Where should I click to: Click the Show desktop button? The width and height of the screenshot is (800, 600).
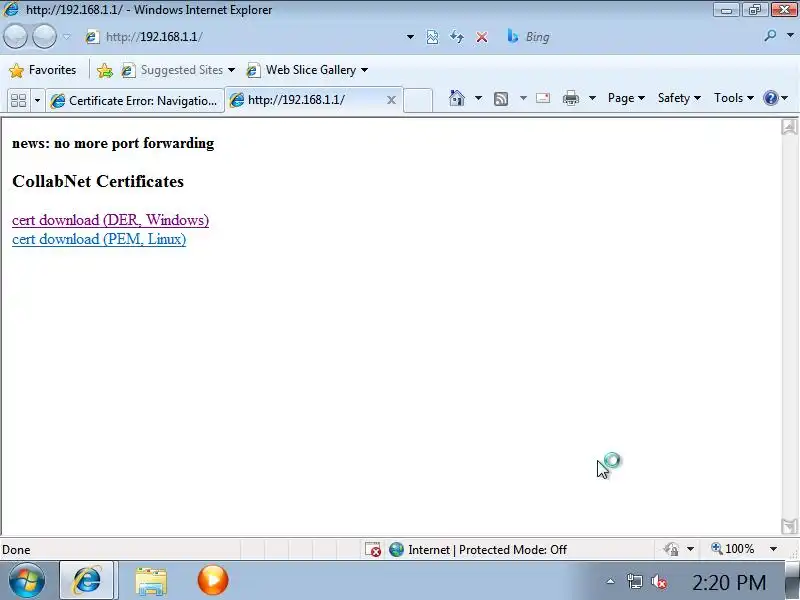tap(792, 581)
